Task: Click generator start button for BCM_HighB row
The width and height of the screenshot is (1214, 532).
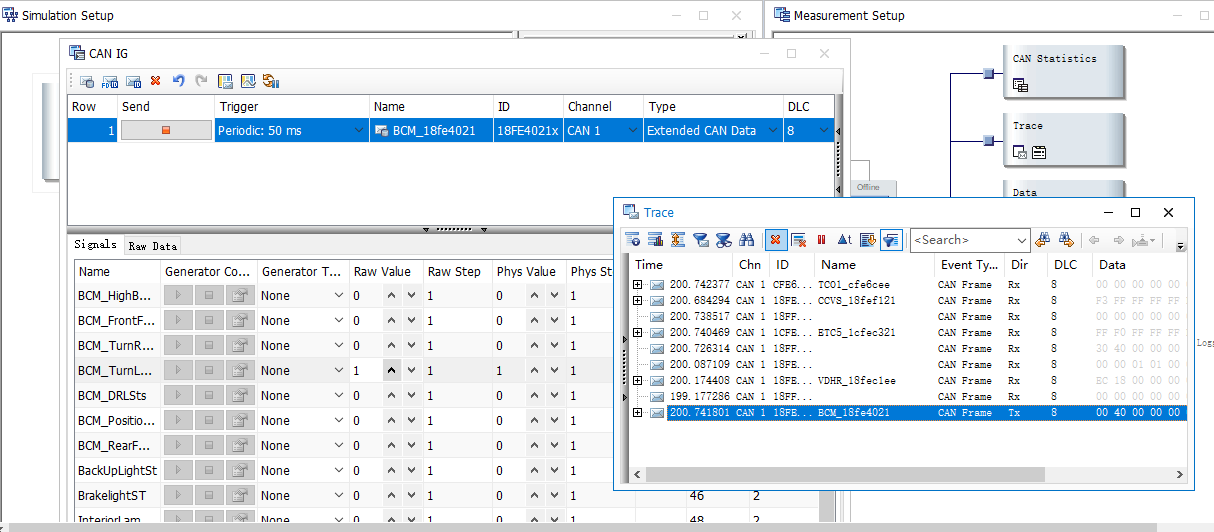Action: [x=178, y=296]
